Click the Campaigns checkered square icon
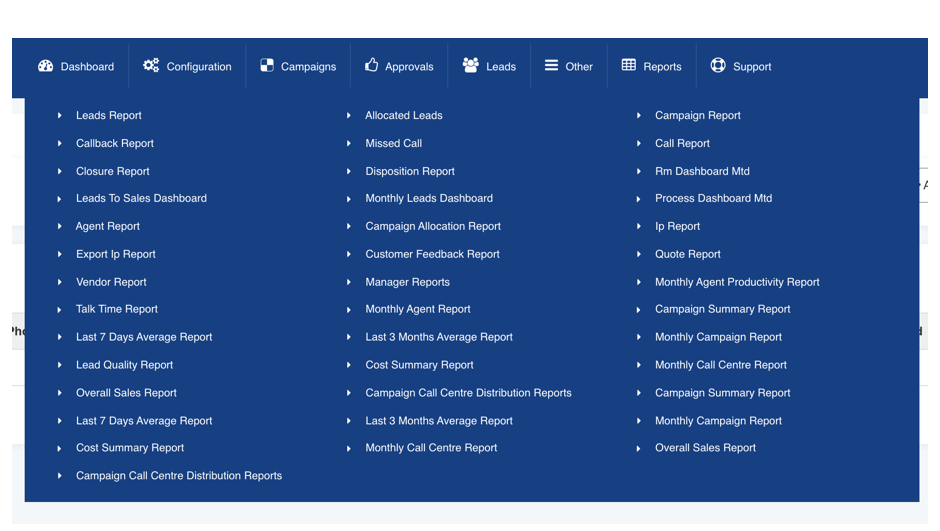Viewport: 940px width, 531px height. (x=267, y=66)
